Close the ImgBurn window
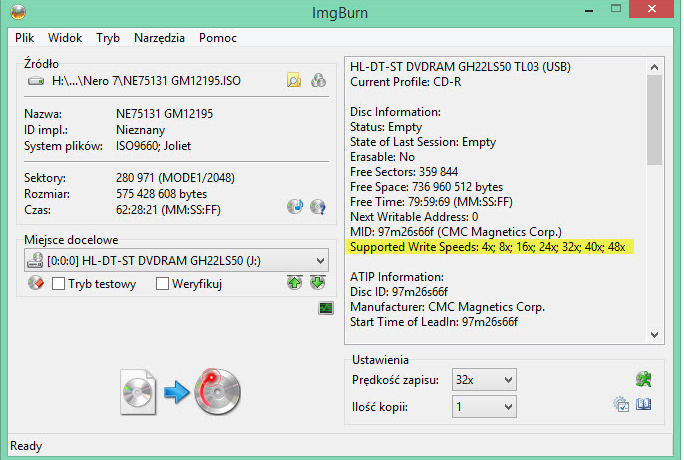 pyautogui.click(x=651, y=9)
